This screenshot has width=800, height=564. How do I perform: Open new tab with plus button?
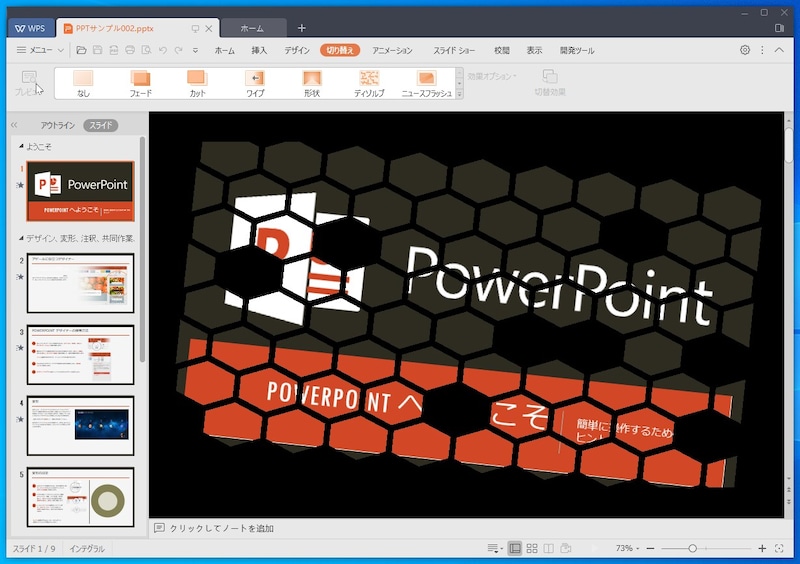[302, 28]
